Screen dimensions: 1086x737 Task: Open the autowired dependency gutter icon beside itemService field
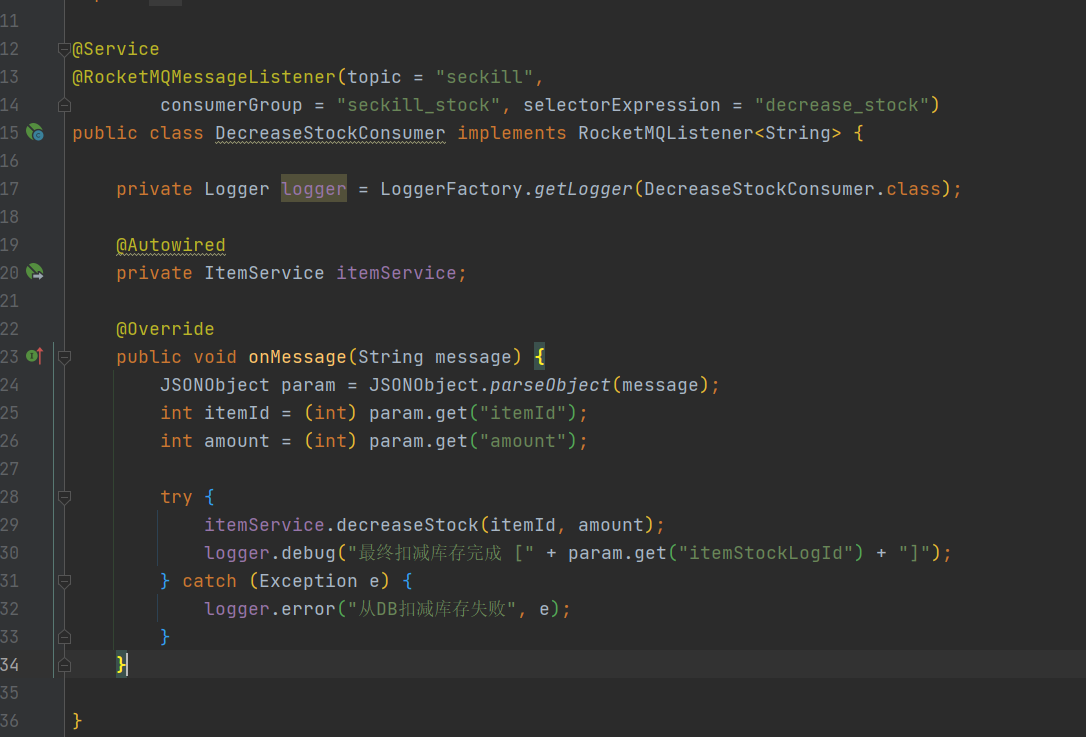tap(35, 272)
